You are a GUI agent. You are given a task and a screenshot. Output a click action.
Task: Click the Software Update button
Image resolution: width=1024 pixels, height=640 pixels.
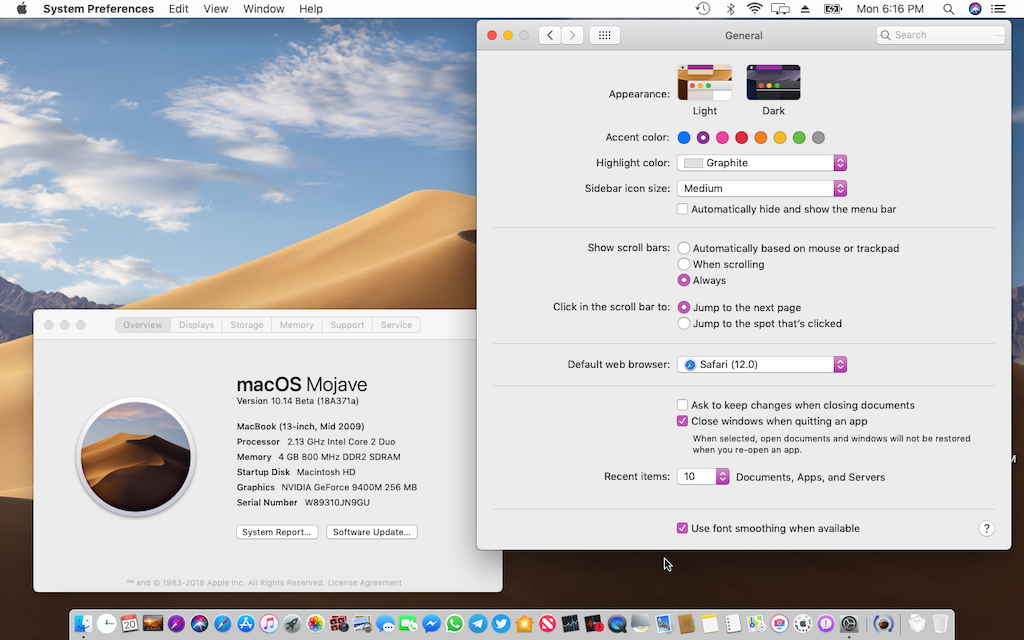[x=372, y=532]
